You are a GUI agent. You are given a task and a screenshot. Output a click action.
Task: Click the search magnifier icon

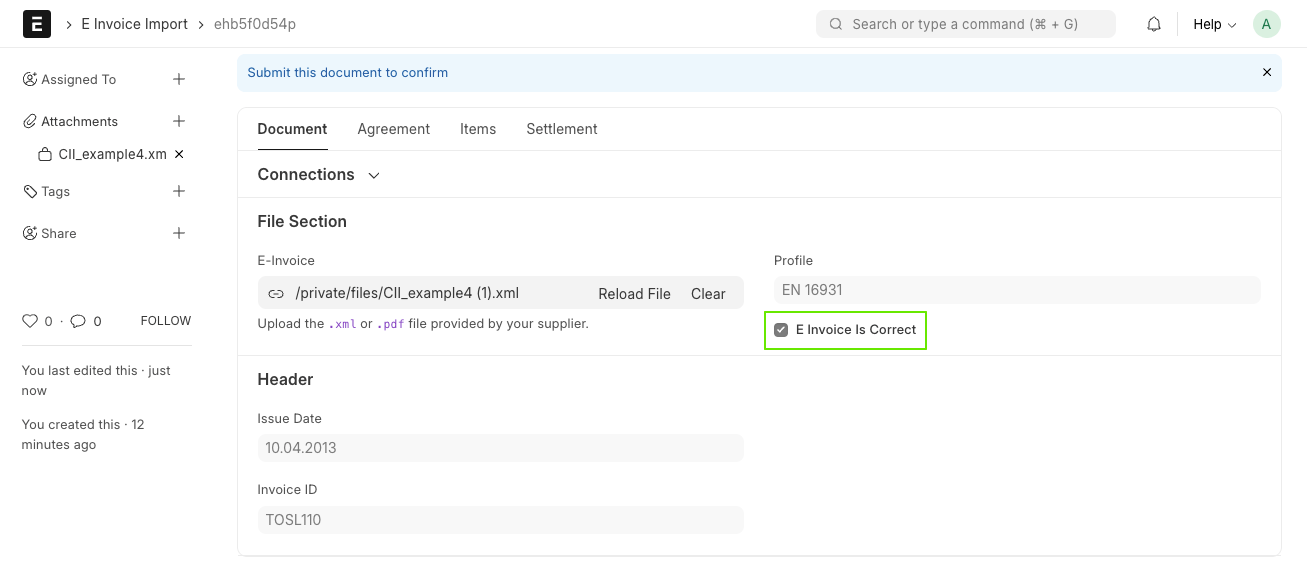[x=835, y=24]
